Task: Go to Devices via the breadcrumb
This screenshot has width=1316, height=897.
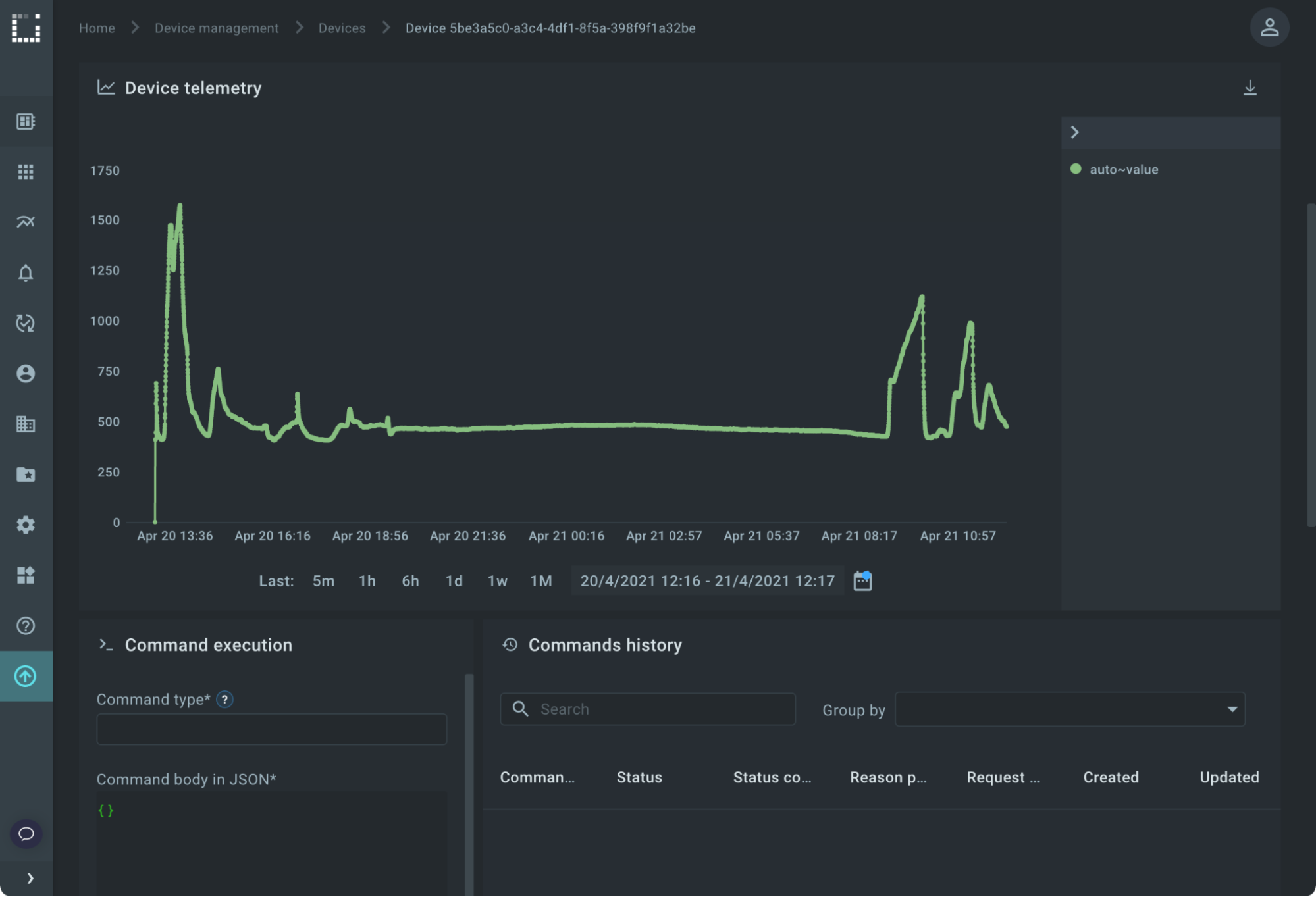Action: (x=342, y=28)
